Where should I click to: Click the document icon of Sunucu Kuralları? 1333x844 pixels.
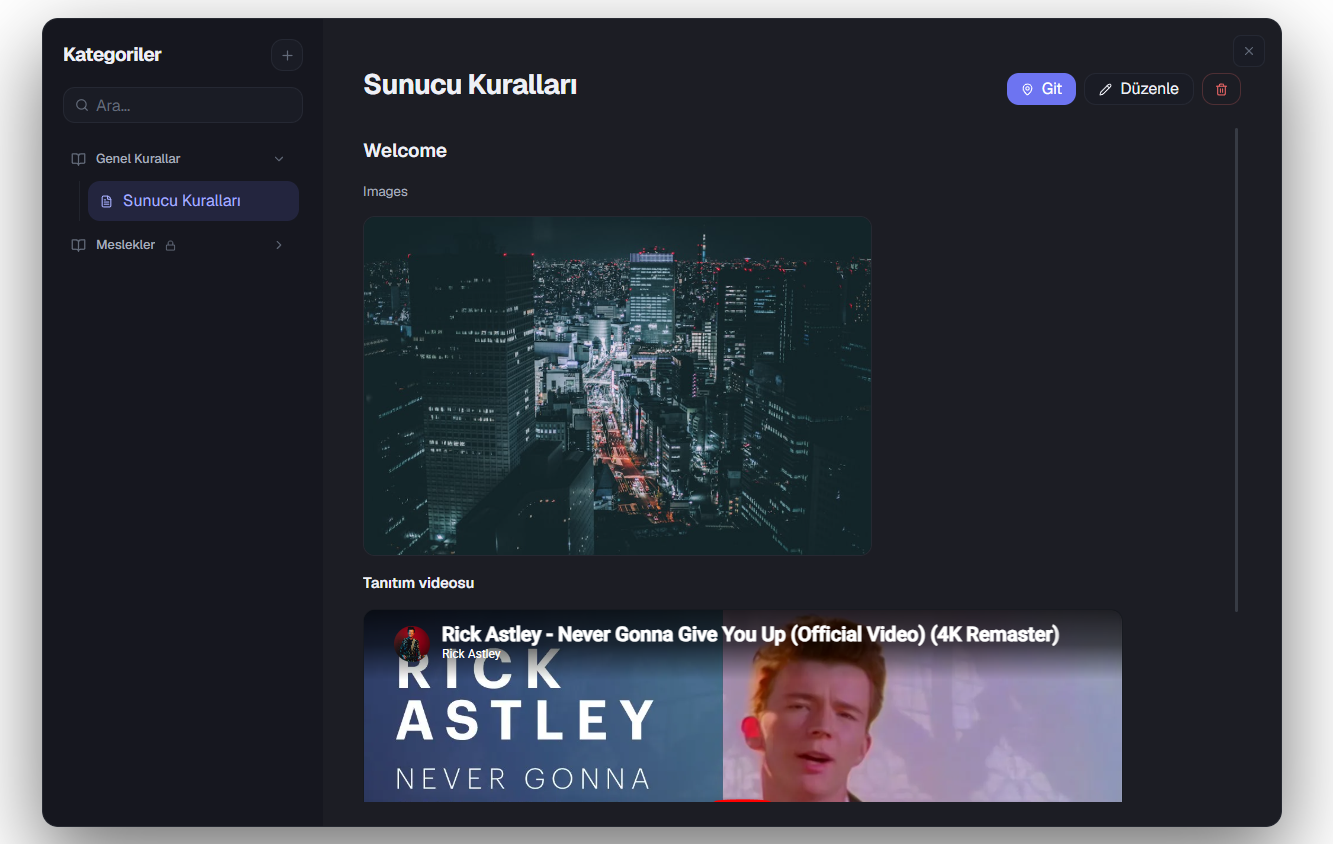[x=107, y=201]
